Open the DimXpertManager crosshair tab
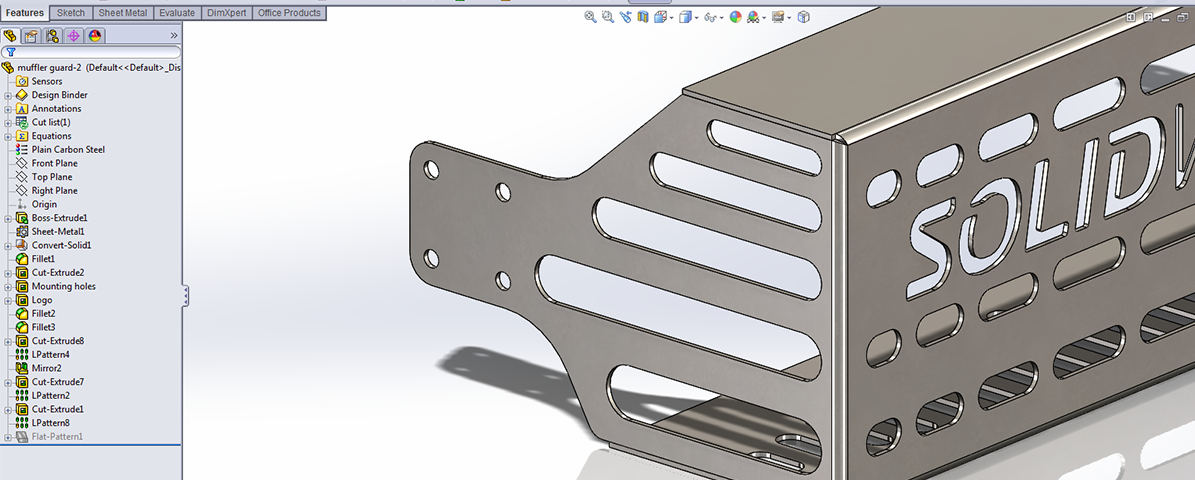This screenshot has height=480, width=1195. coord(73,36)
